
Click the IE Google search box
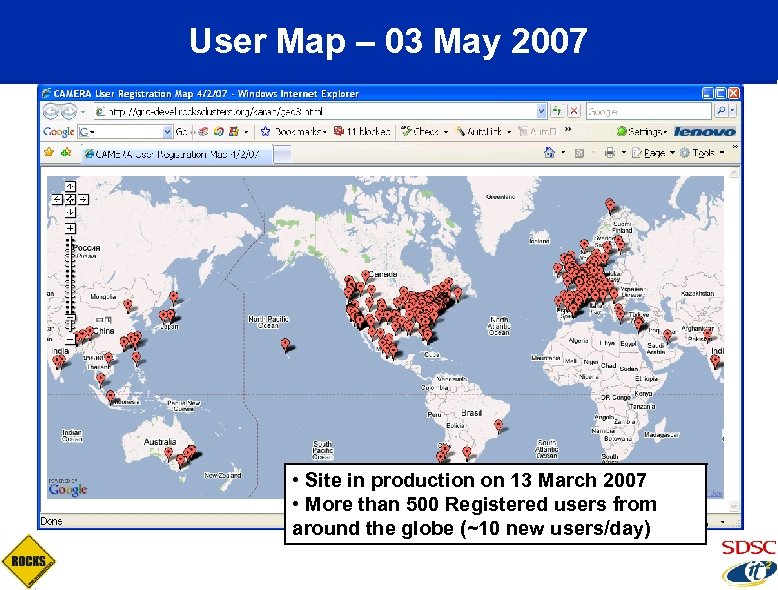point(649,112)
